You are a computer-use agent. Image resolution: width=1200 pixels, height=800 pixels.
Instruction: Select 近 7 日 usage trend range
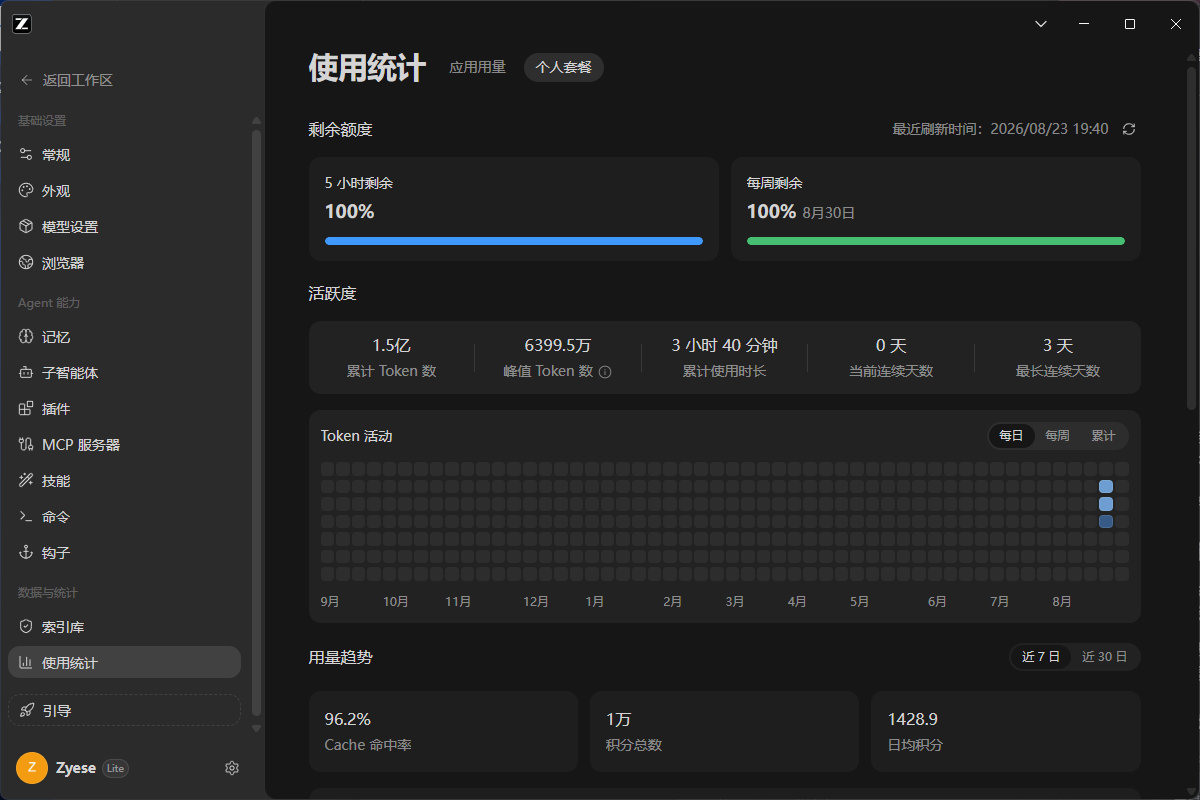click(1041, 657)
